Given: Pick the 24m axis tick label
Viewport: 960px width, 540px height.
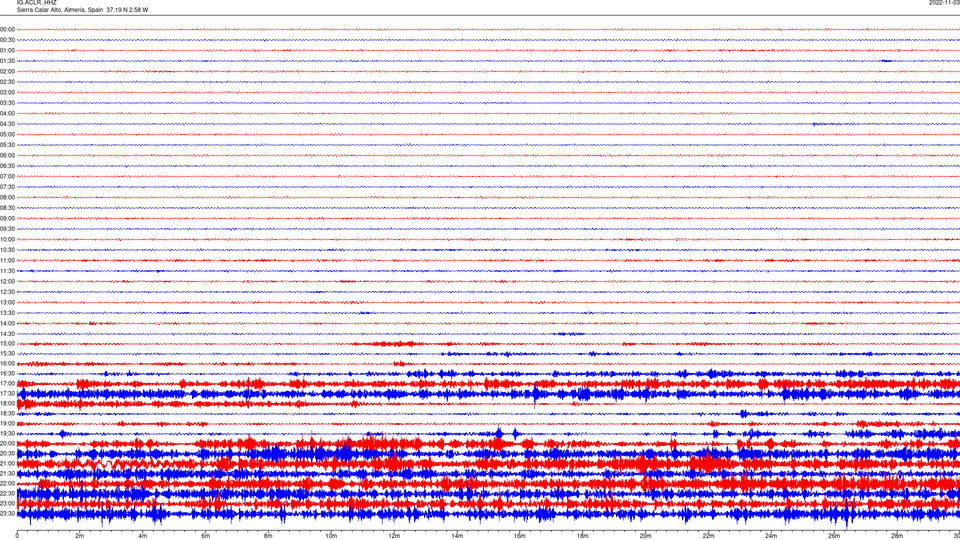Looking at the screenshot, I should click(x=771, y=536).
